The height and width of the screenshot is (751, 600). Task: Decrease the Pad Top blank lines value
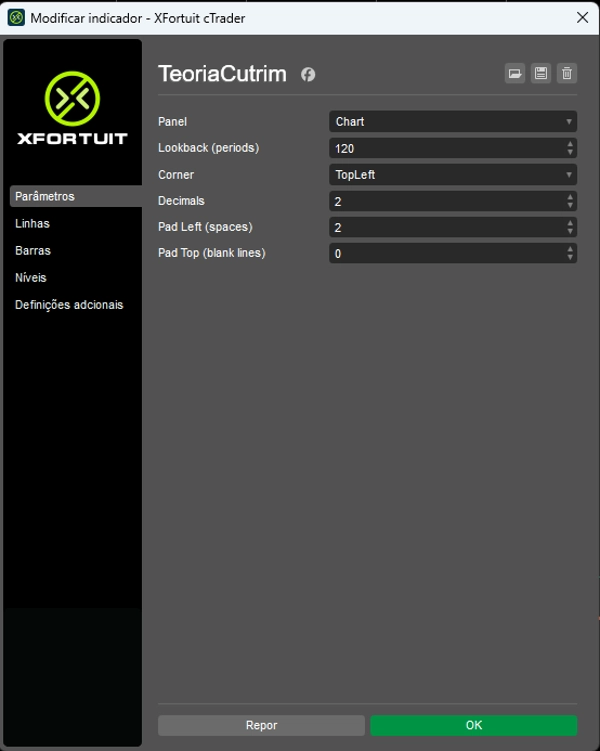pyautogui.click(x=570, y=258)
